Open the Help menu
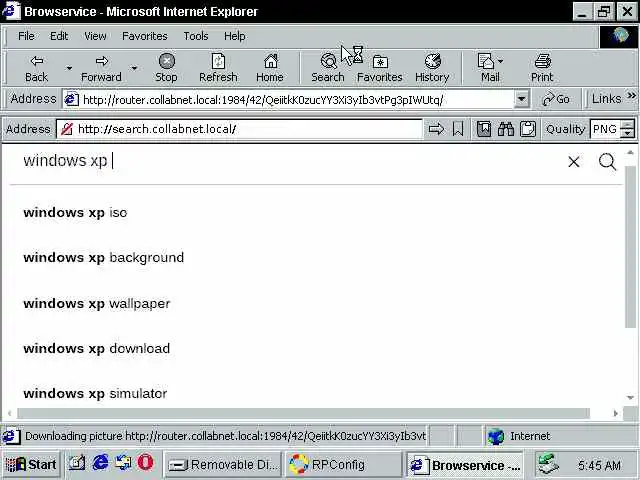The image size is (640, 480). coord(235,36)
